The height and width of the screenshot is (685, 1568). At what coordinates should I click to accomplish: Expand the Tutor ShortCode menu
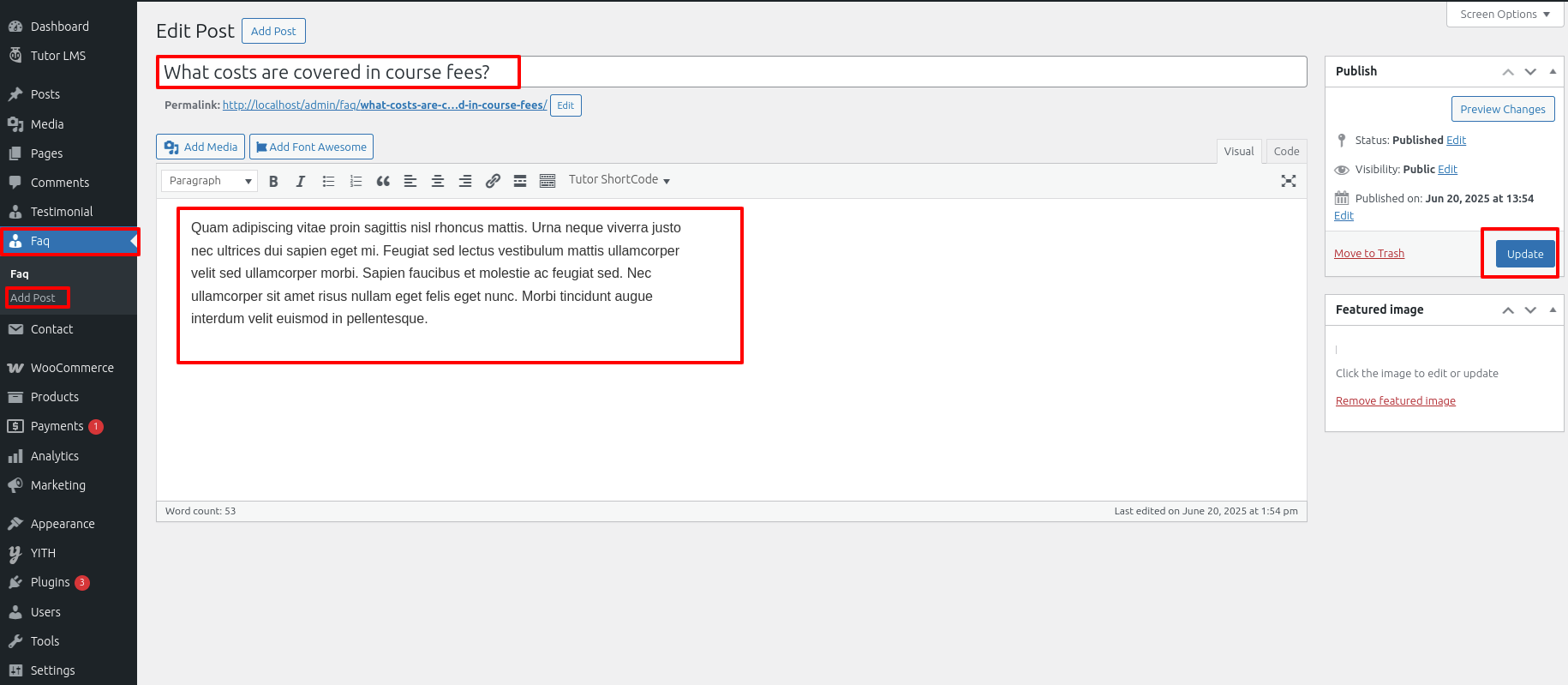(619, 180)
